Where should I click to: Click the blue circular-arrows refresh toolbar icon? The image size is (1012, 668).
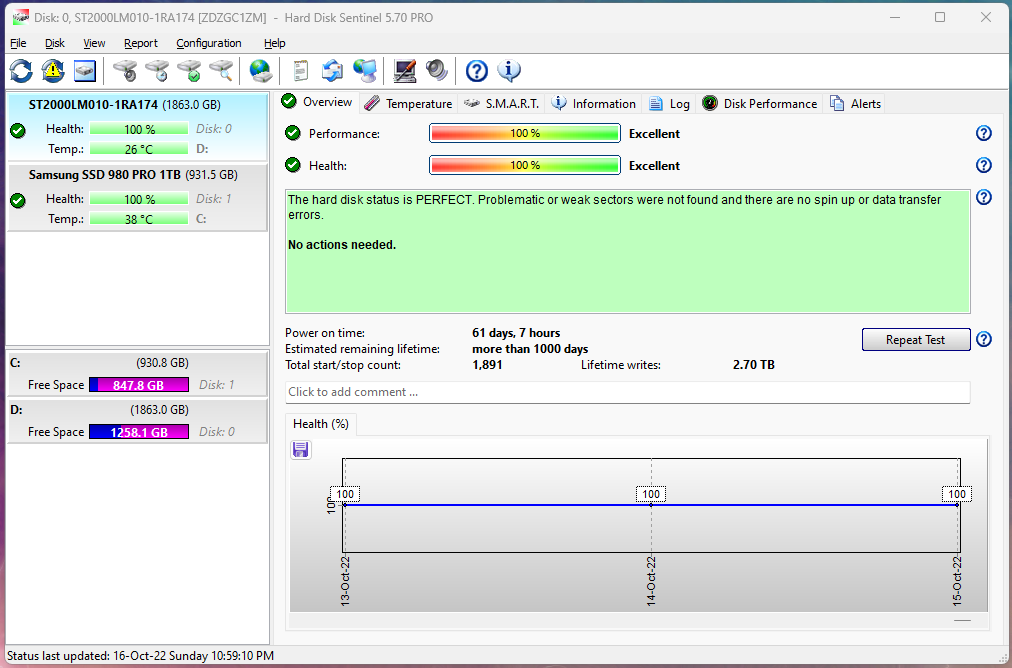point(21,70)
